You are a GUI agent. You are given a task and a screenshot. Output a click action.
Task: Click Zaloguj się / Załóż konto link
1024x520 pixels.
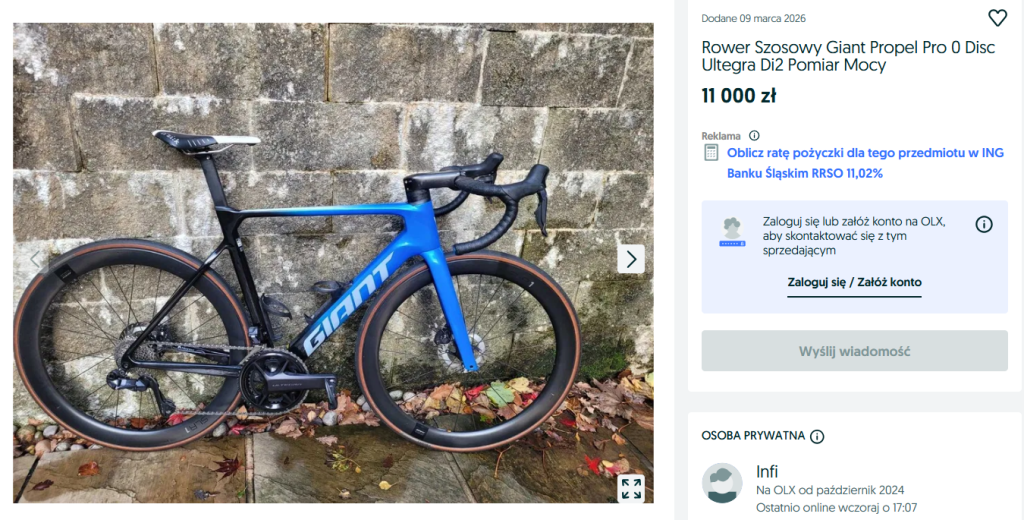pos(854,283)
